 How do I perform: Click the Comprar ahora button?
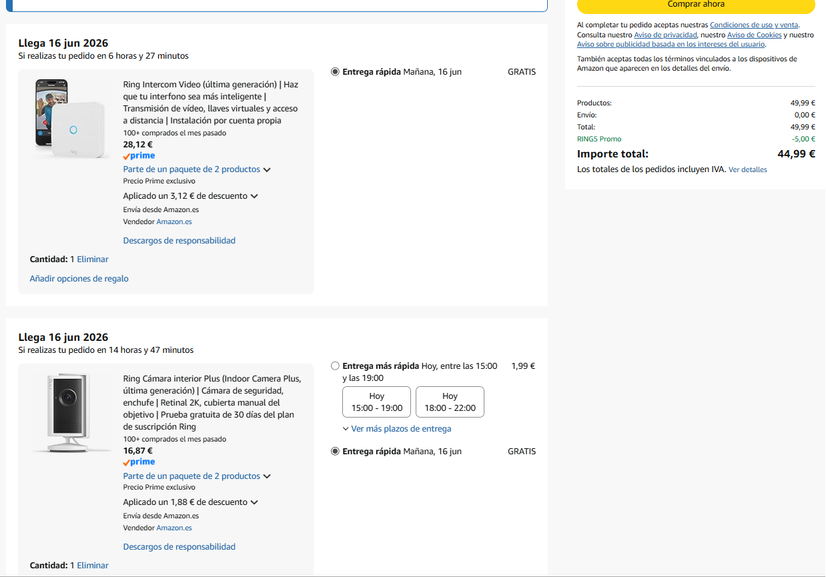coord(695,5)
